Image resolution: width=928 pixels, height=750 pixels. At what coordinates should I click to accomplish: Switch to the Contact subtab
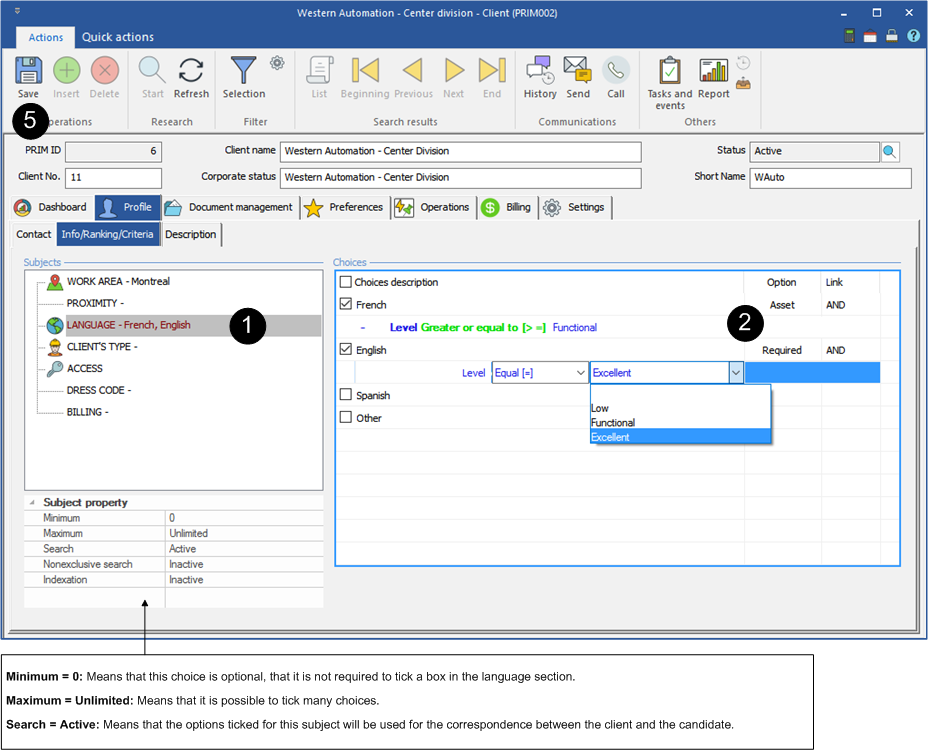click(34, 234)
